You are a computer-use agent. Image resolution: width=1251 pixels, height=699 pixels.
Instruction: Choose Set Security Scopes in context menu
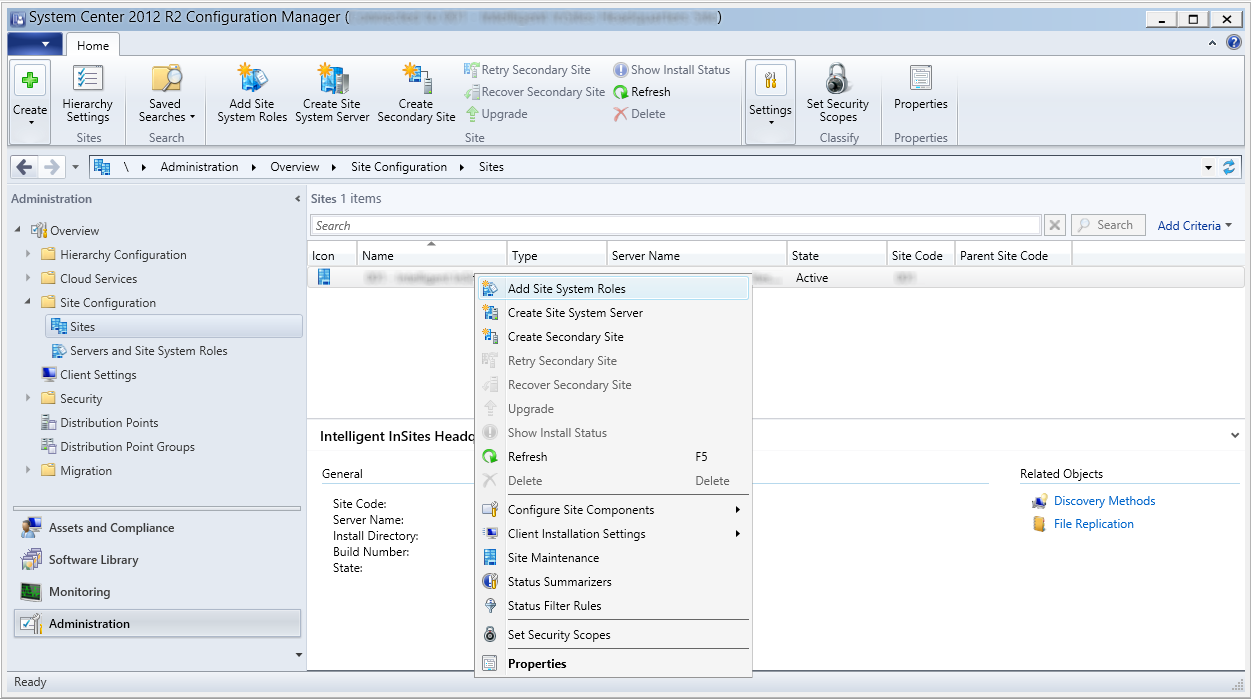click(612, 635)
